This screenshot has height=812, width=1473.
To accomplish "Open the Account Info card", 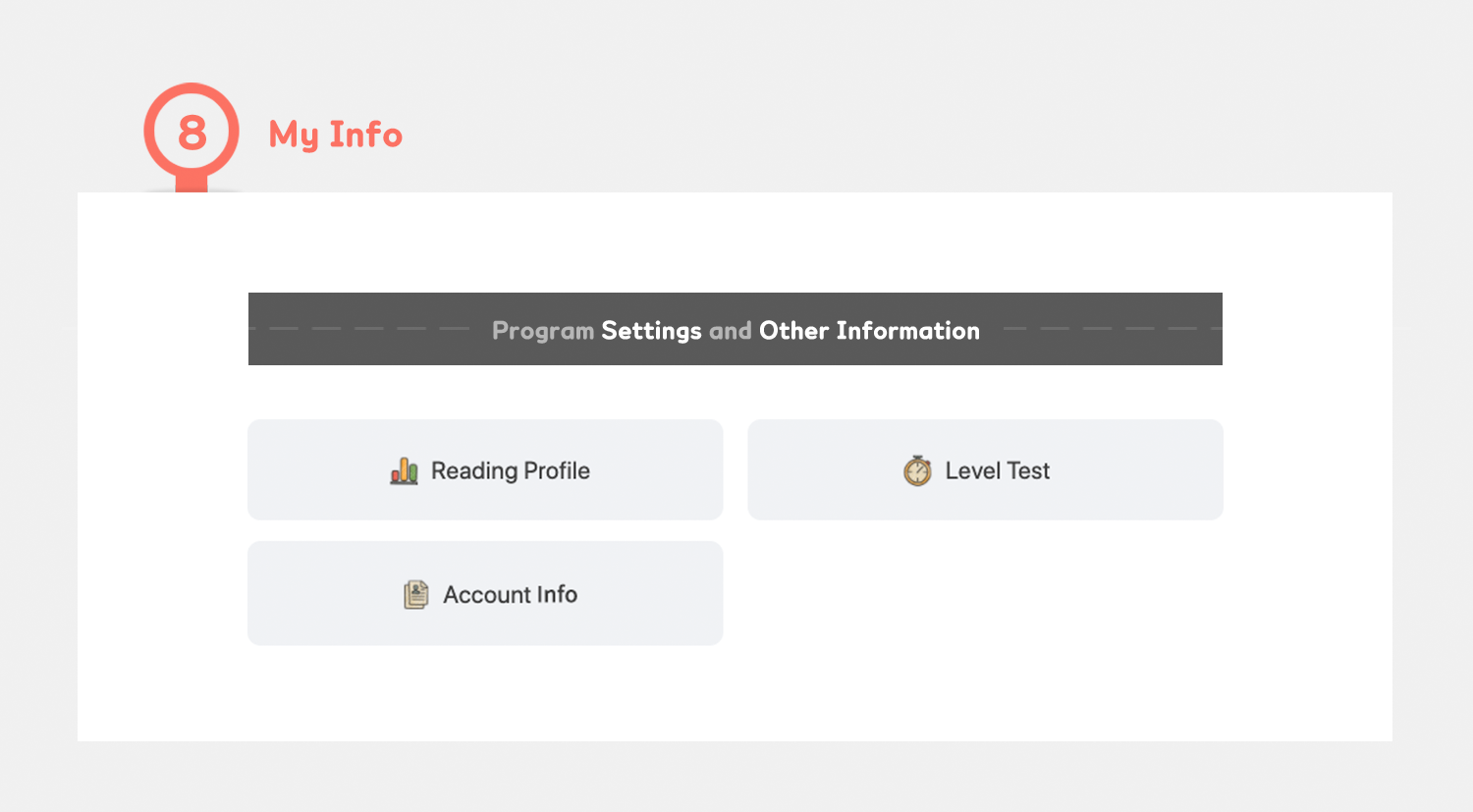I will tap(485, 593).
